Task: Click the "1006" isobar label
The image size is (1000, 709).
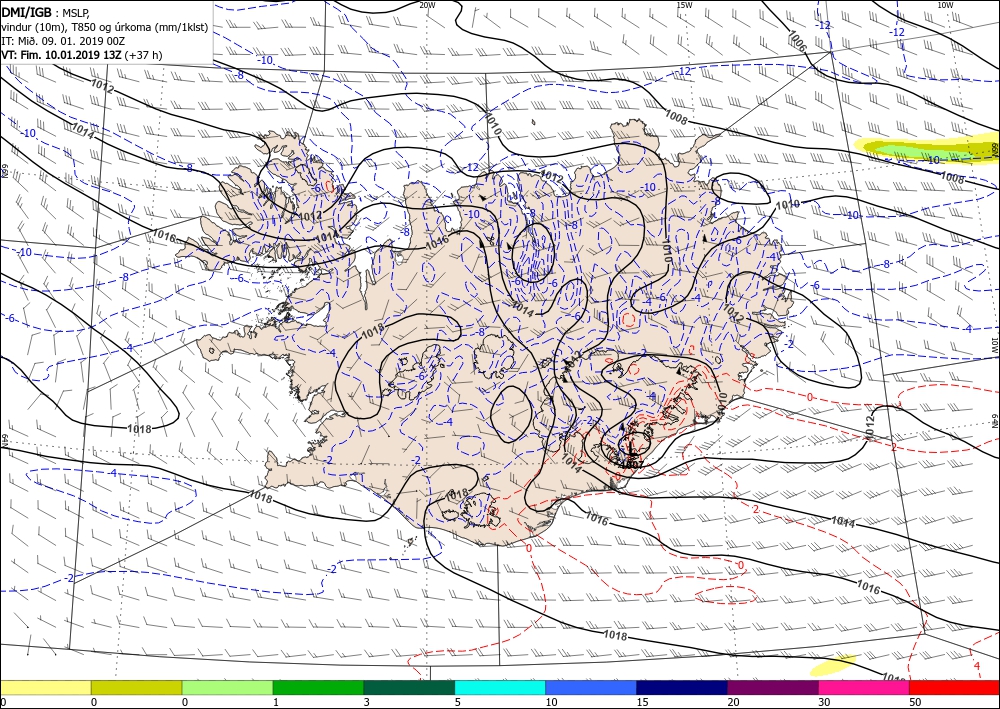Action: (797, 41)
